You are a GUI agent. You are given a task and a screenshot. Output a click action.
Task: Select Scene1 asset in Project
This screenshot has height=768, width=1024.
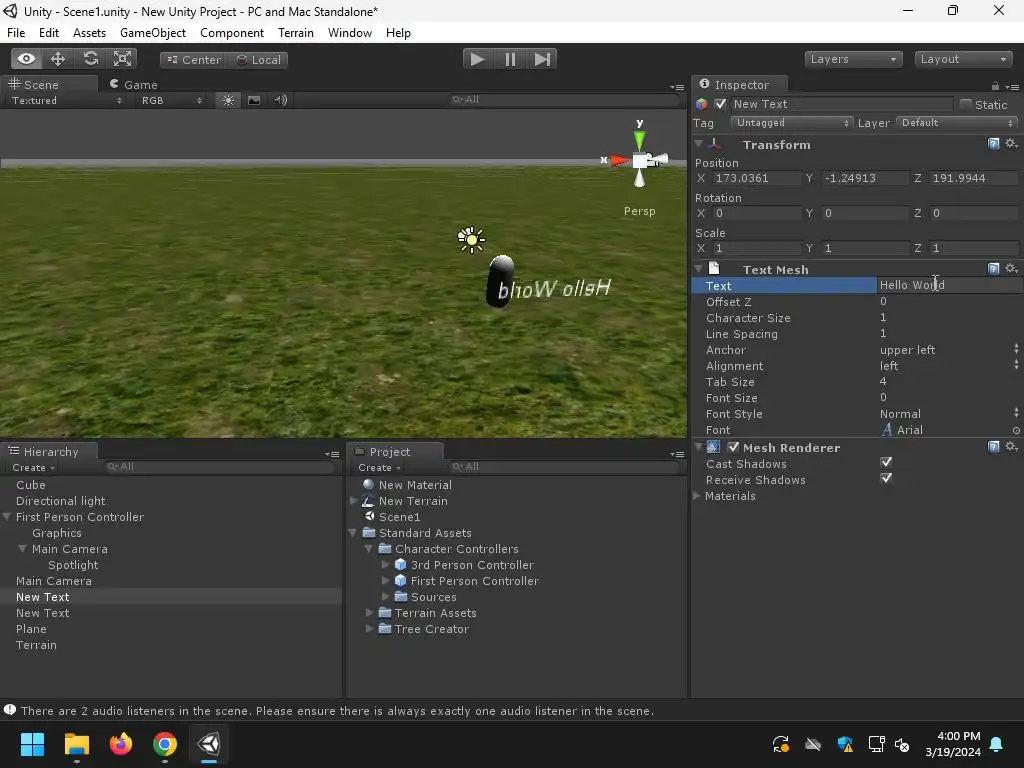[400, 517]
